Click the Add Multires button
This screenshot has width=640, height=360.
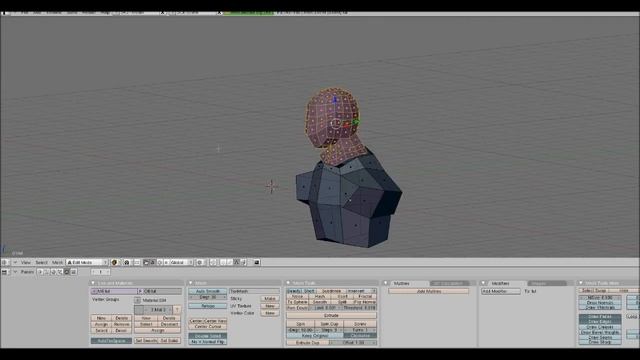click(428, 291)
